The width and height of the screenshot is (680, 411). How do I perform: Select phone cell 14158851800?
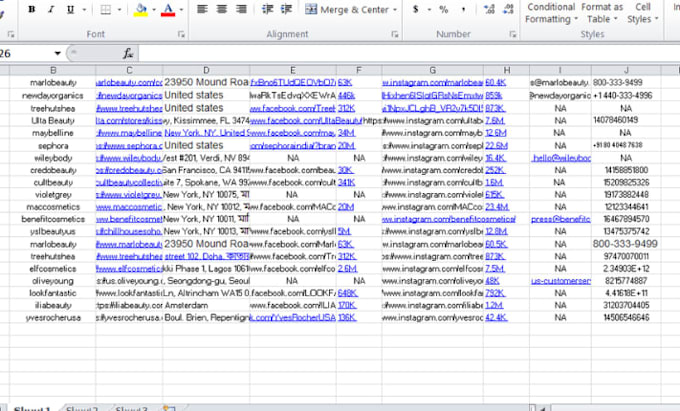tap(626, 170)
